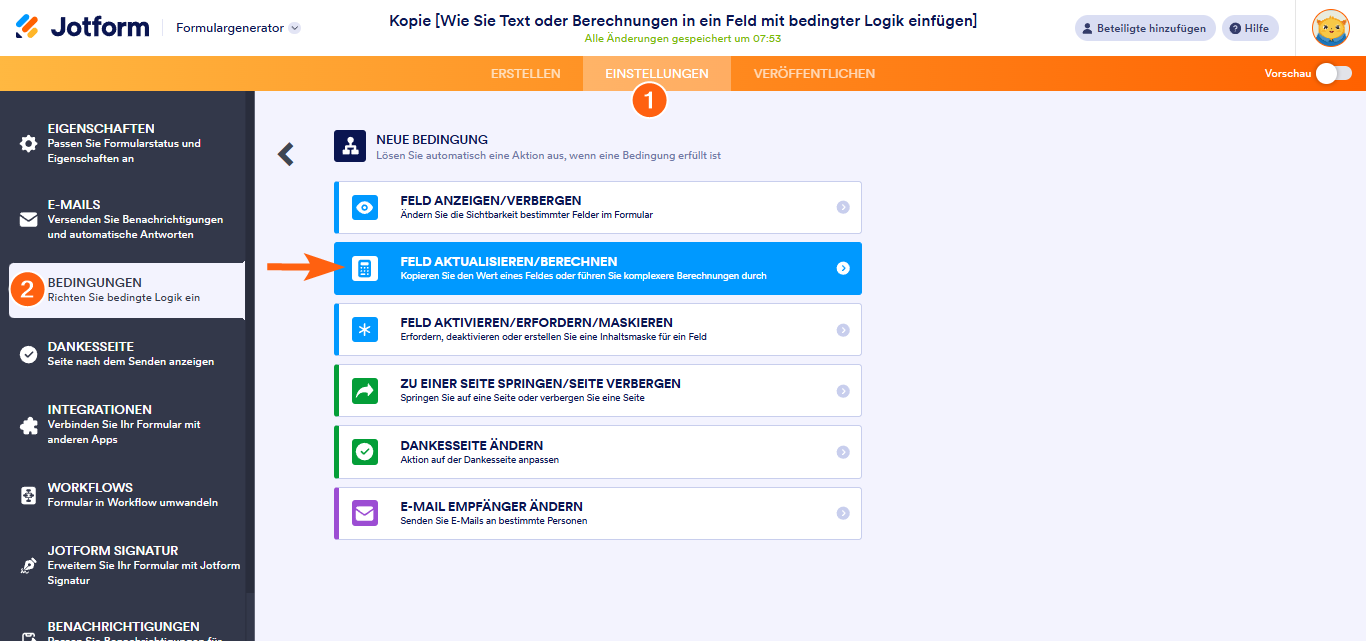Click the calculator icon for Feld aktualisieren
The image size is (1366, 641).
pyautogui.click(x=365, y=269)
